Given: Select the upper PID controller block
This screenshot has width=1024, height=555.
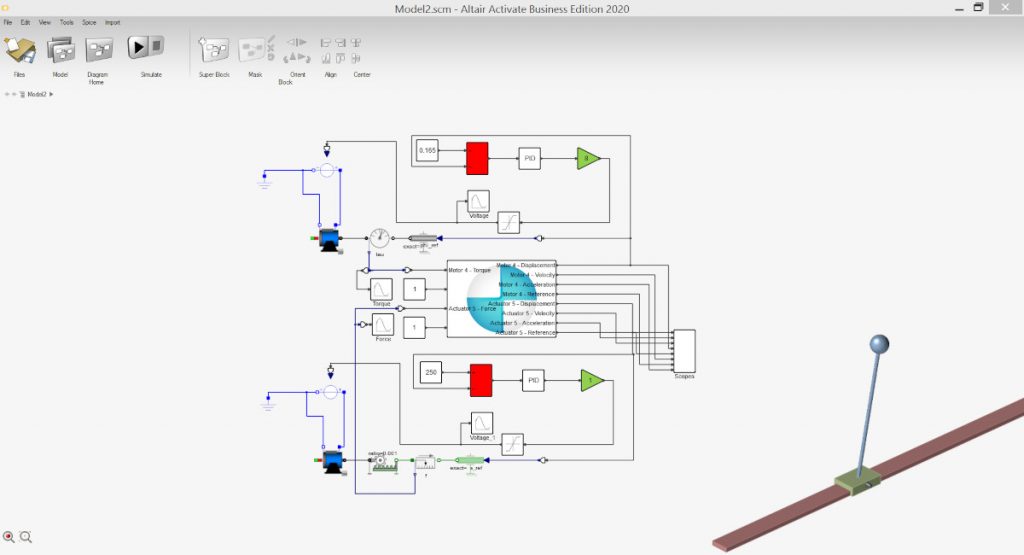Looking at the screenshot, I should (530, 158).
